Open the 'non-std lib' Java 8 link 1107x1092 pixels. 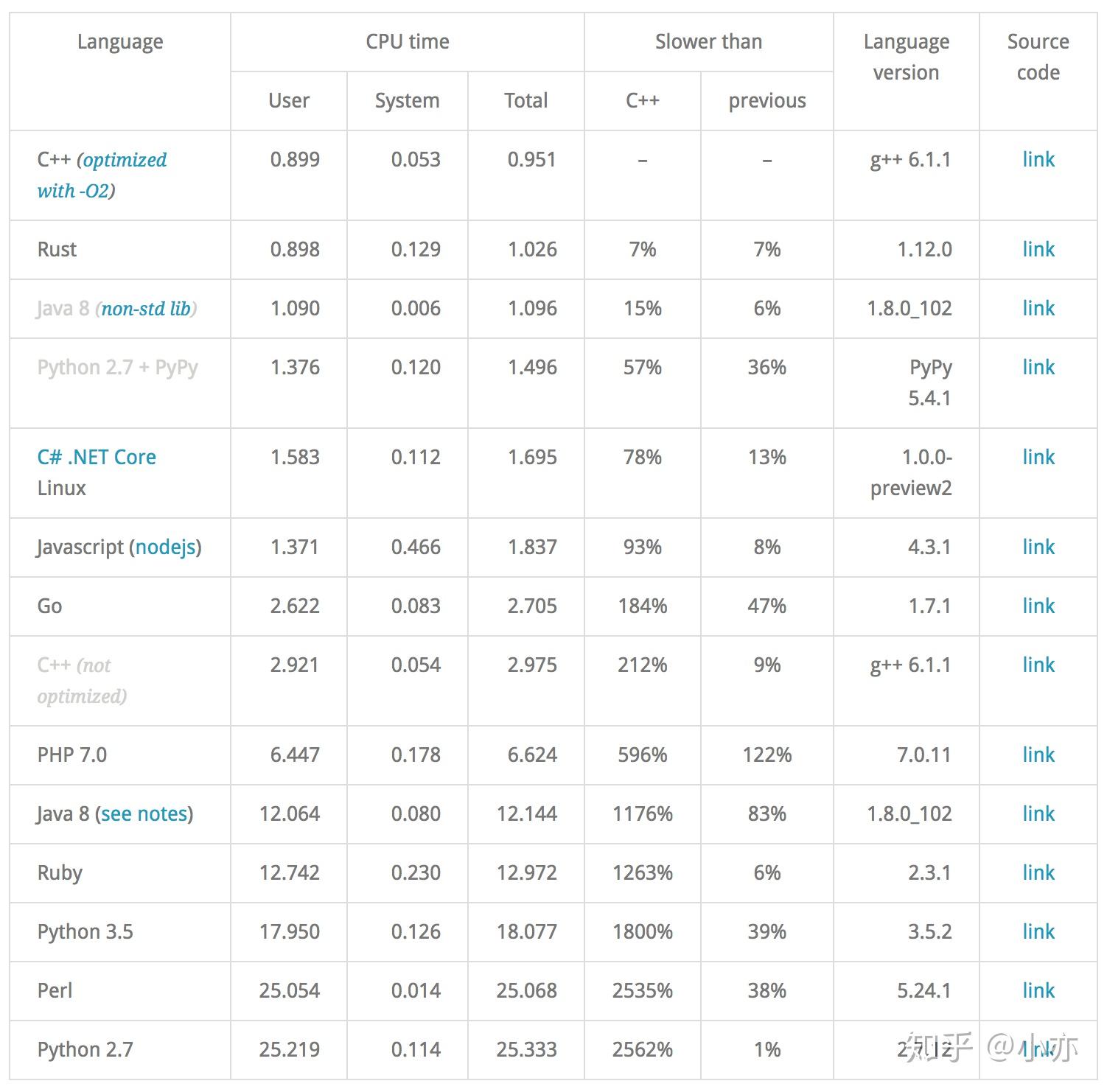[x=146, y=309]
